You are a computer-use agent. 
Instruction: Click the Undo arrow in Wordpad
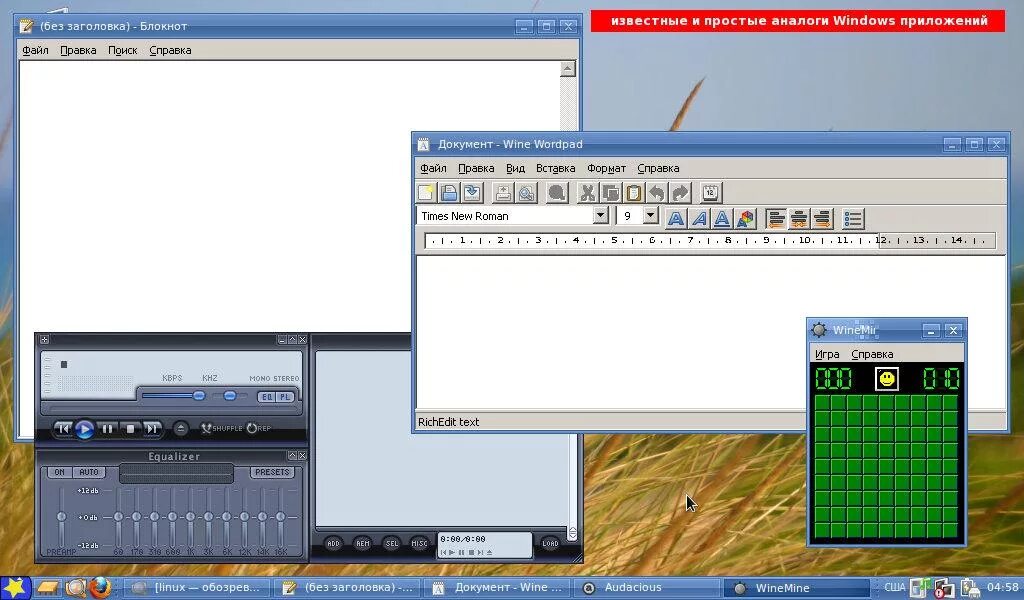(657, 193)
